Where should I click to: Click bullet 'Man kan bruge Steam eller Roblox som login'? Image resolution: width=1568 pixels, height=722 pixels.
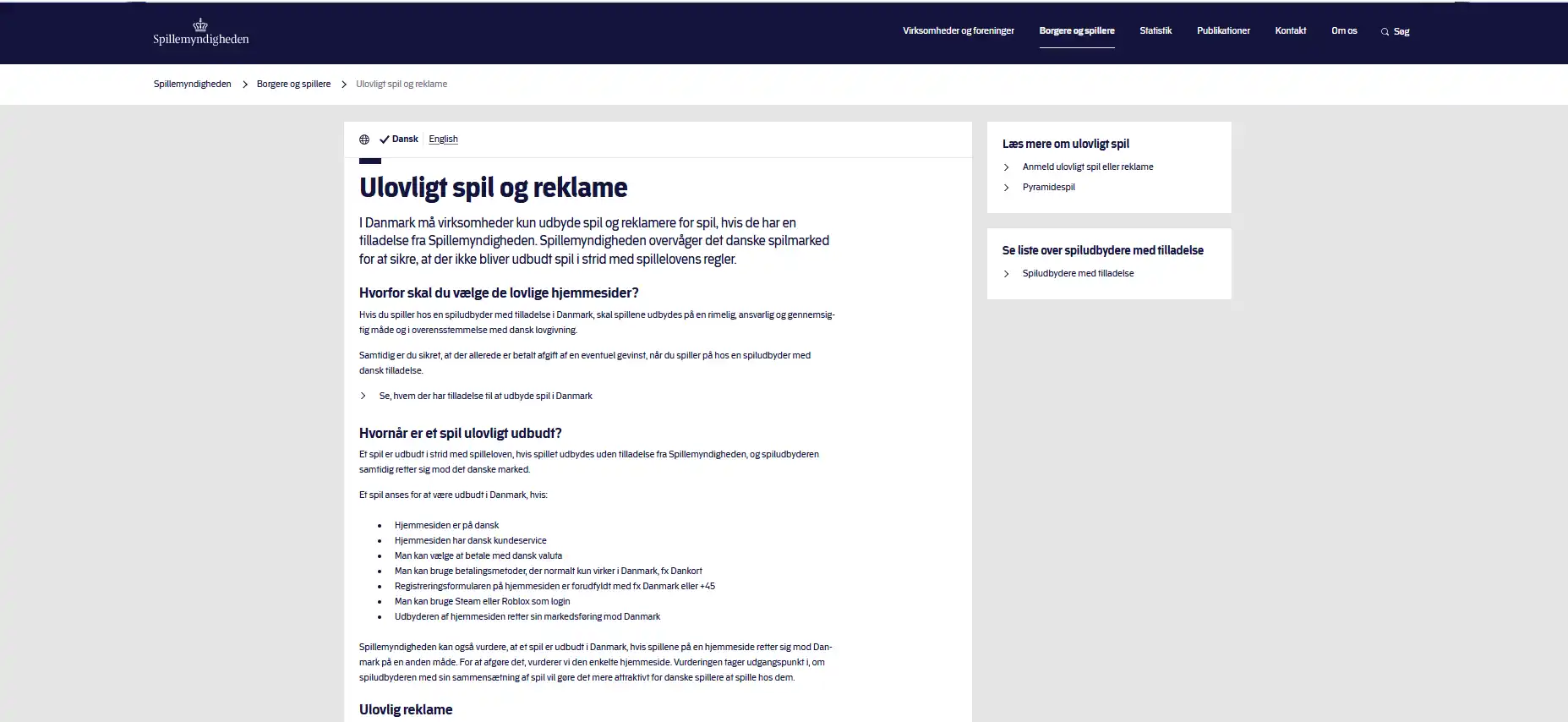(483, 602)
